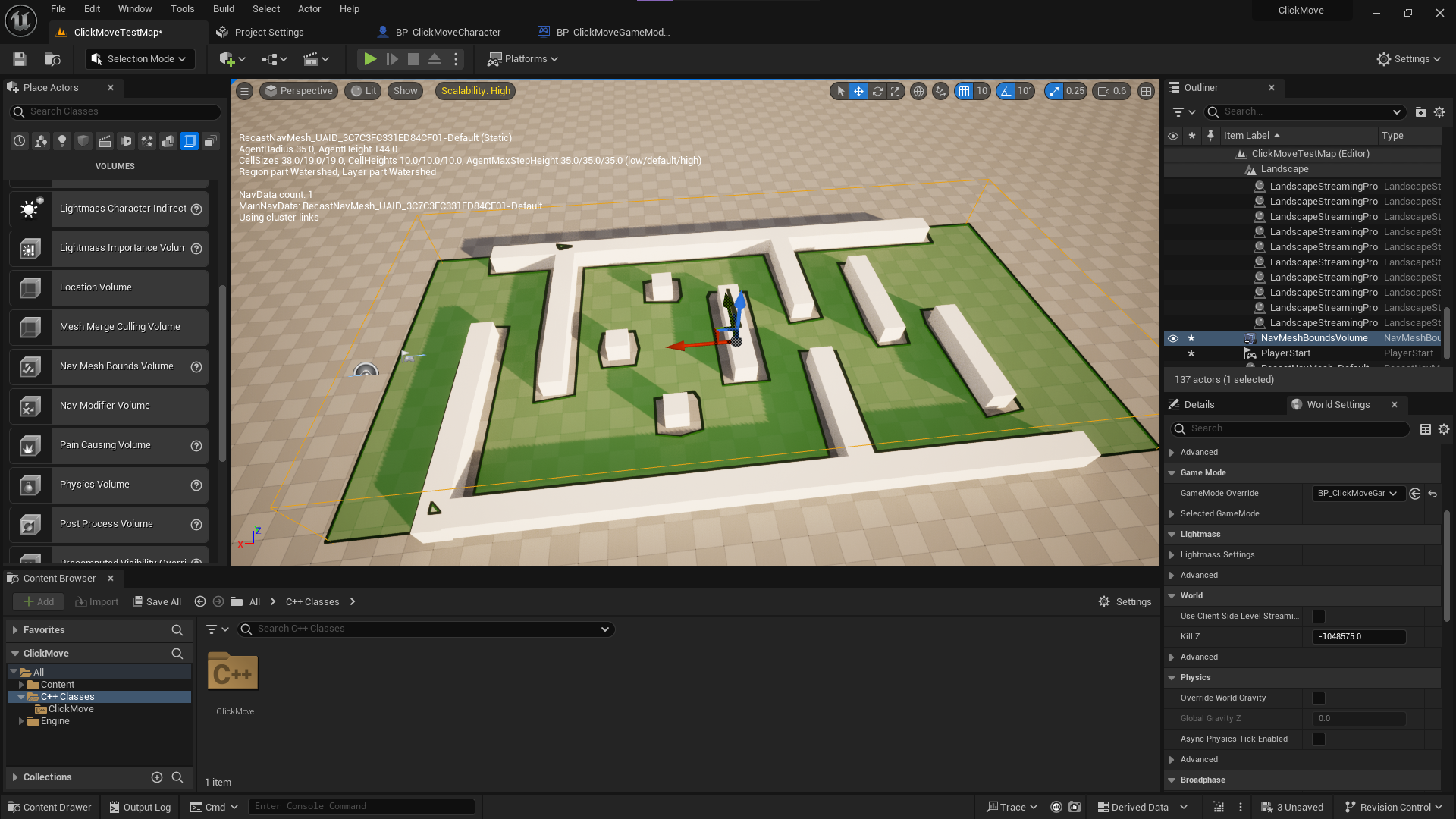Open the Volumes category in Place Actors
Screen dimensions: 1456x819
pos(190,141)
